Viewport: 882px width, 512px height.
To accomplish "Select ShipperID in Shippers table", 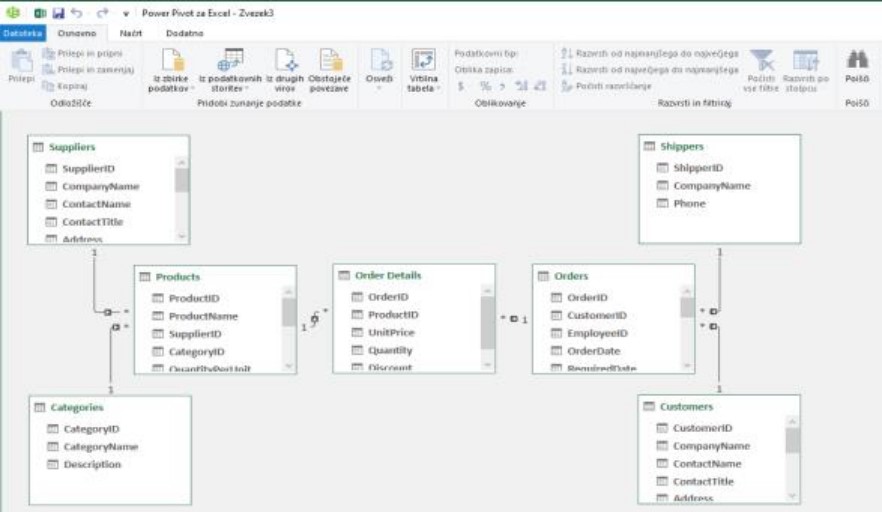I will pyautogui.click(x=698, y=168).
